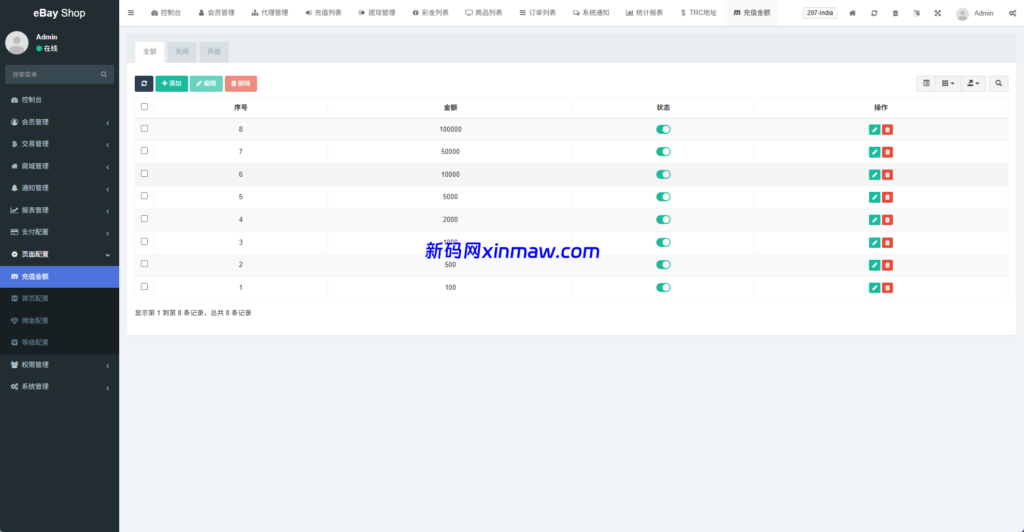Edit the row with amount 10000
This screenshot has height=532, width=1024.
pos(874,174)
